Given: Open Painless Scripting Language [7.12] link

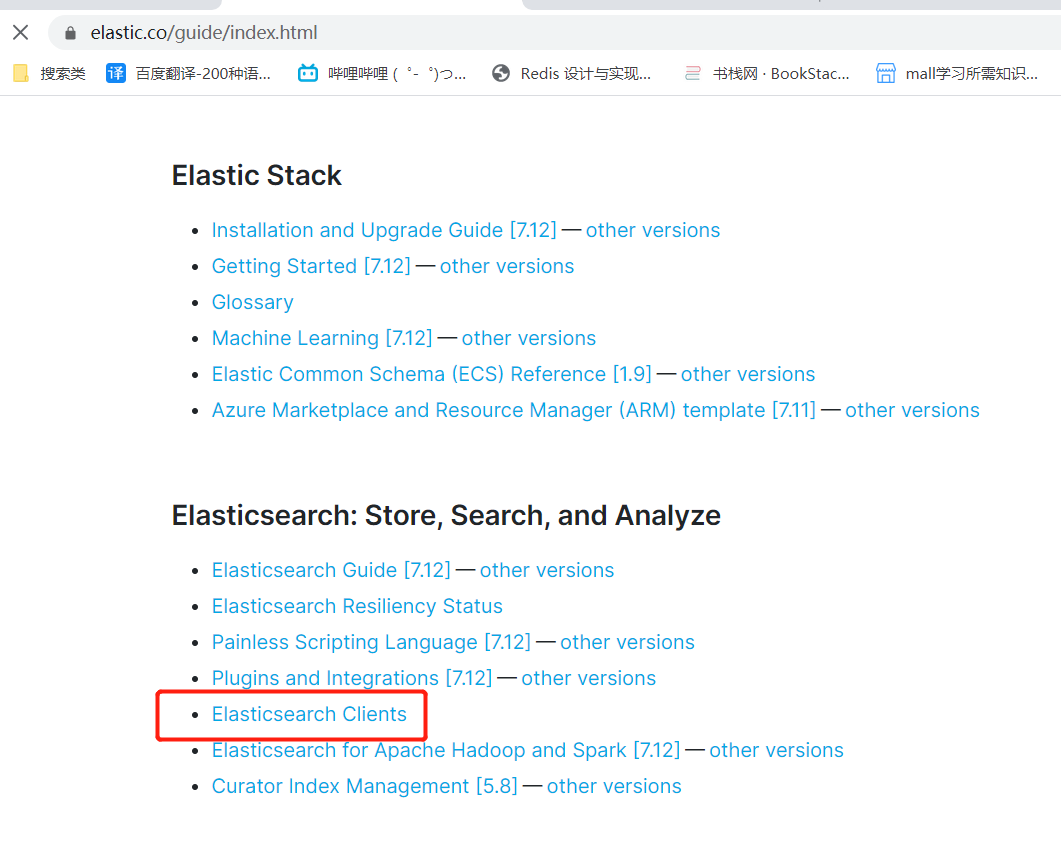Looking at the screenshot, I should (x=371, y=641).
